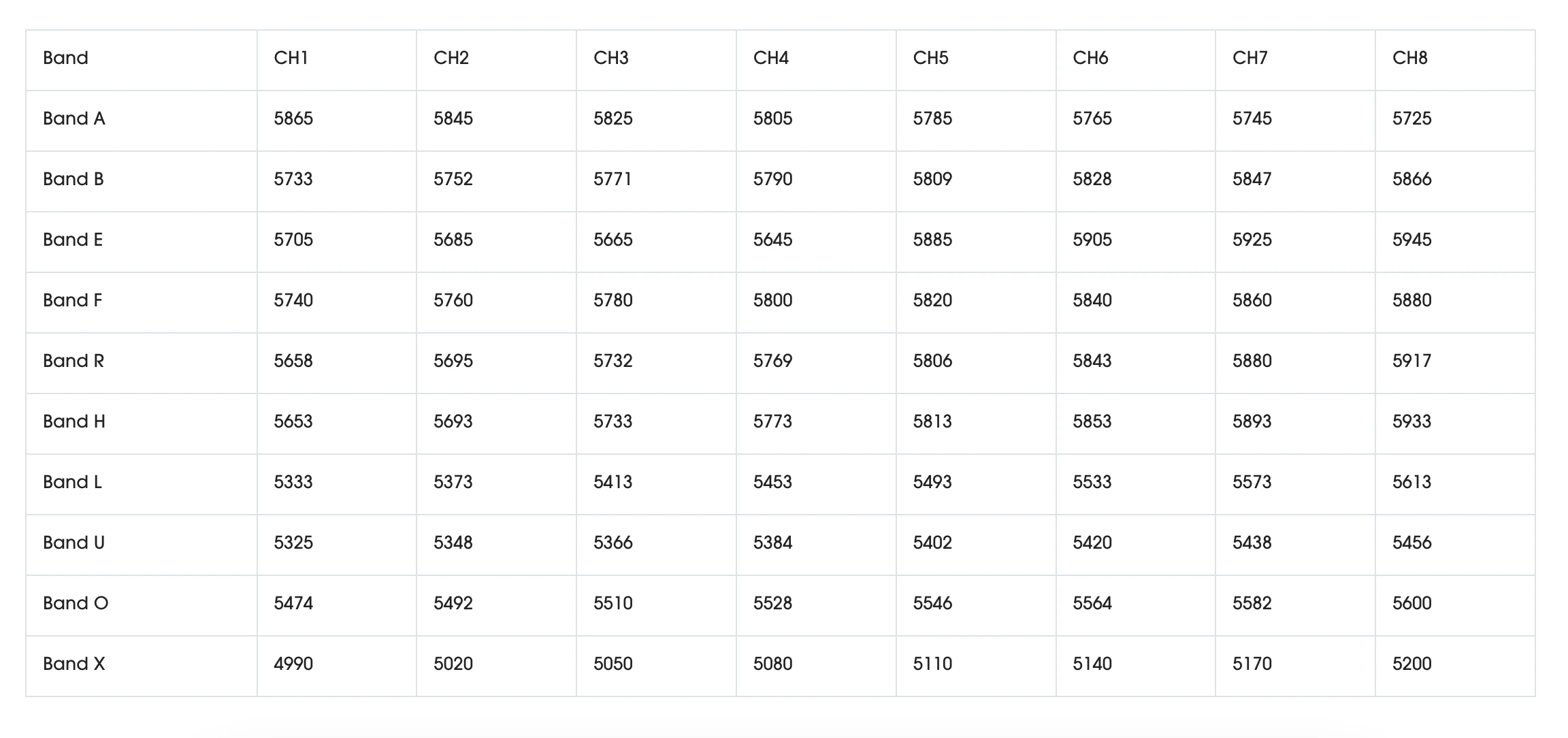1568x738 pixels.
Task: Click the Band F CH7 value 5860
Action: click(1252, 300)
